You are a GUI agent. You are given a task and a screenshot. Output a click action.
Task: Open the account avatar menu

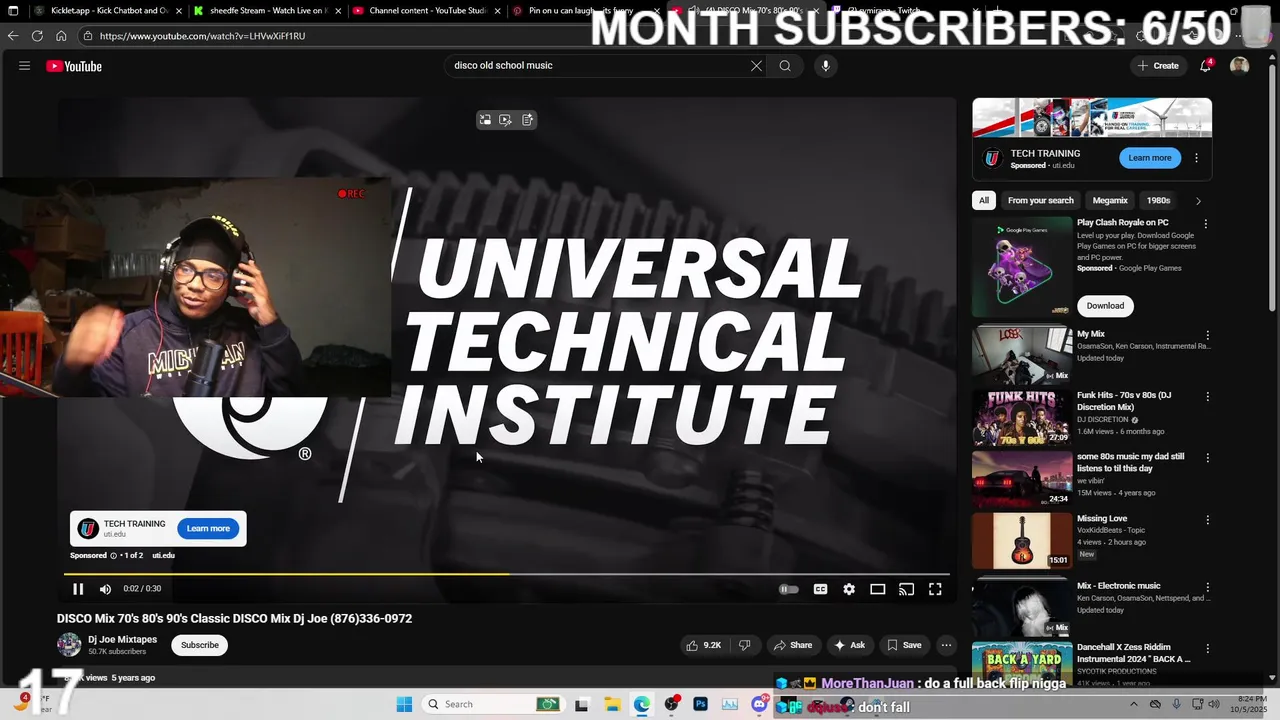click(x=1239, y=66)
